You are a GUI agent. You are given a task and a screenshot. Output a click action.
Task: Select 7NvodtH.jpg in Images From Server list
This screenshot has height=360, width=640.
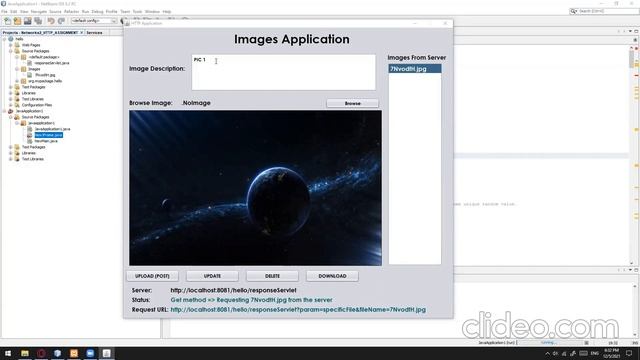click(415, 69)
